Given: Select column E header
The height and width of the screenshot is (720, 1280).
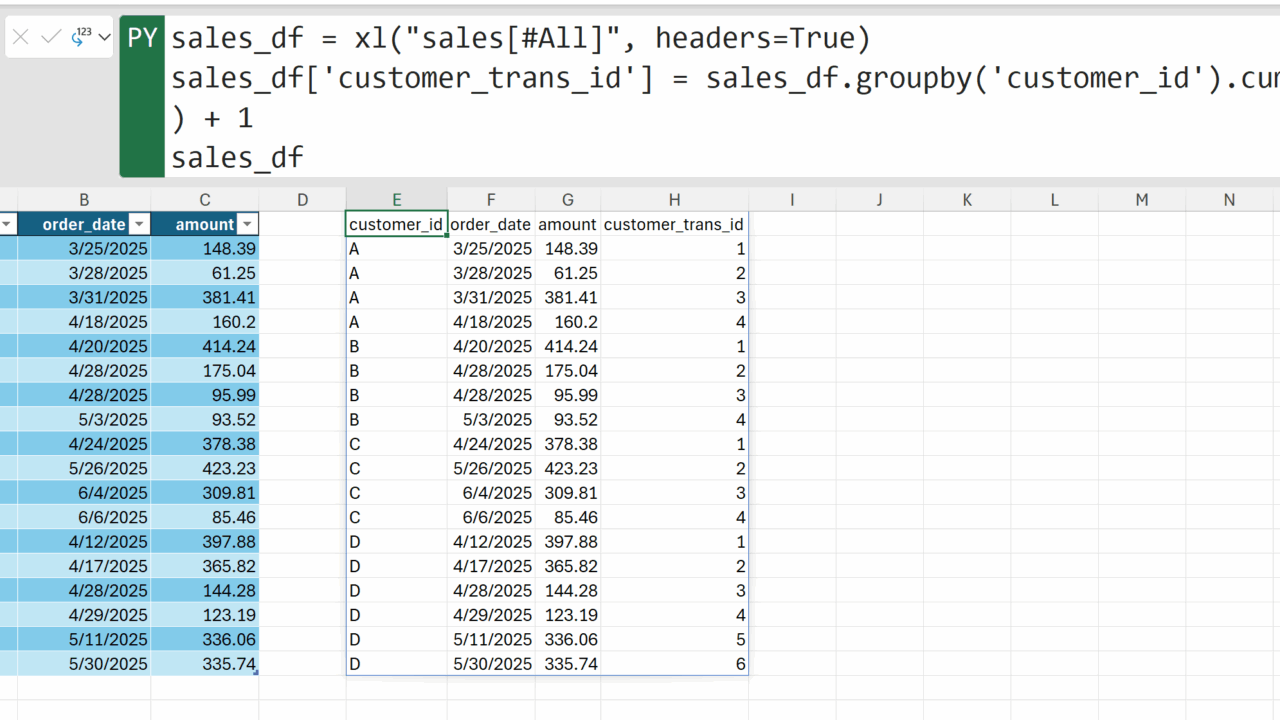Looking at the screenshot, I should click(x=397, y=200).
